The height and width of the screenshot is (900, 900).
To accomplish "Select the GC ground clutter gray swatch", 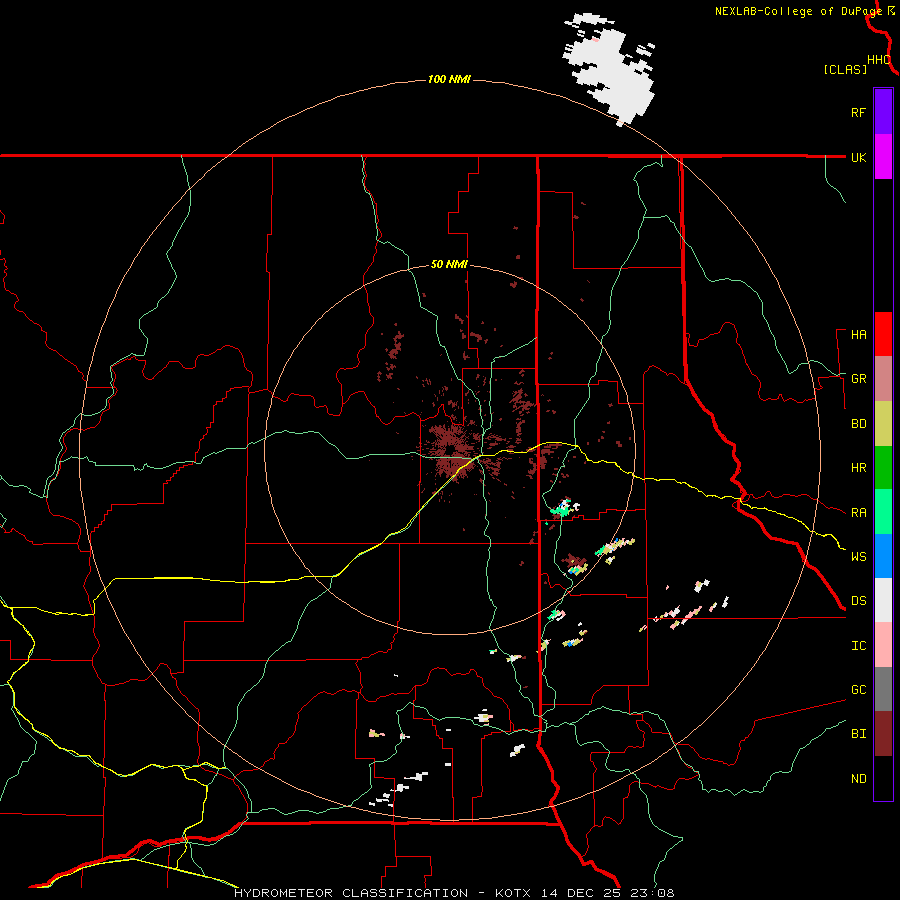I will coord(883,689).
